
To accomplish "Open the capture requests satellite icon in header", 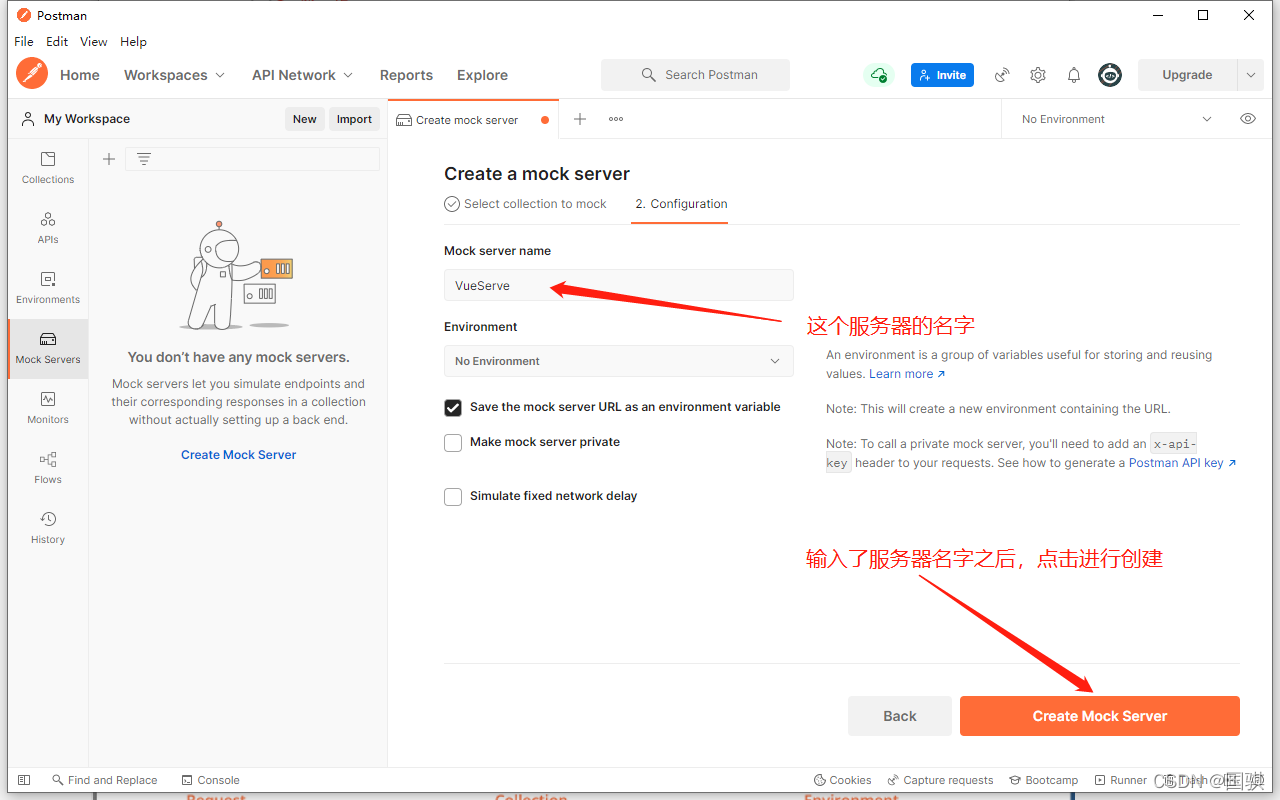I will pyautogui.click(x=1002, y=75).
